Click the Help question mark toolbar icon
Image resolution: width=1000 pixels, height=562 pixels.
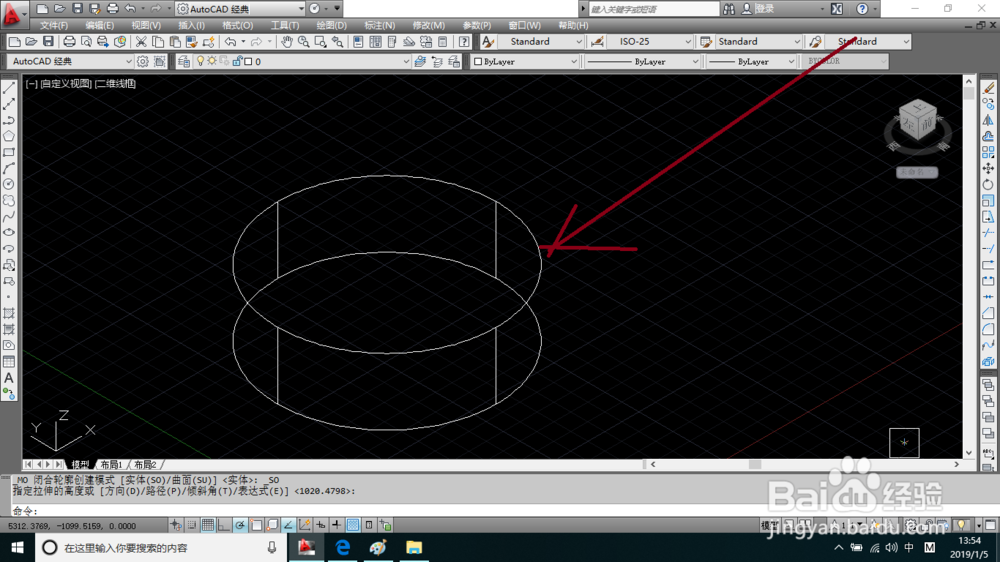click(x=464, y=41)
